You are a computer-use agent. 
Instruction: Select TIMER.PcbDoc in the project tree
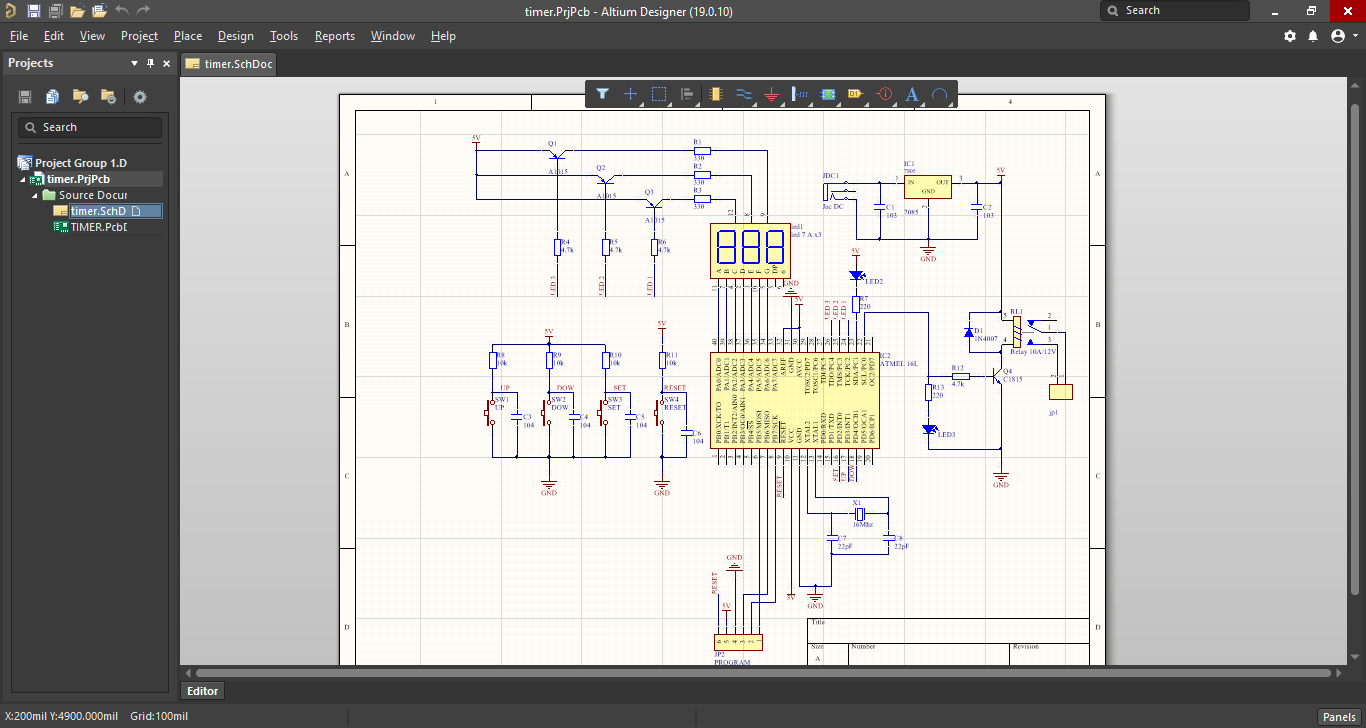97,227
